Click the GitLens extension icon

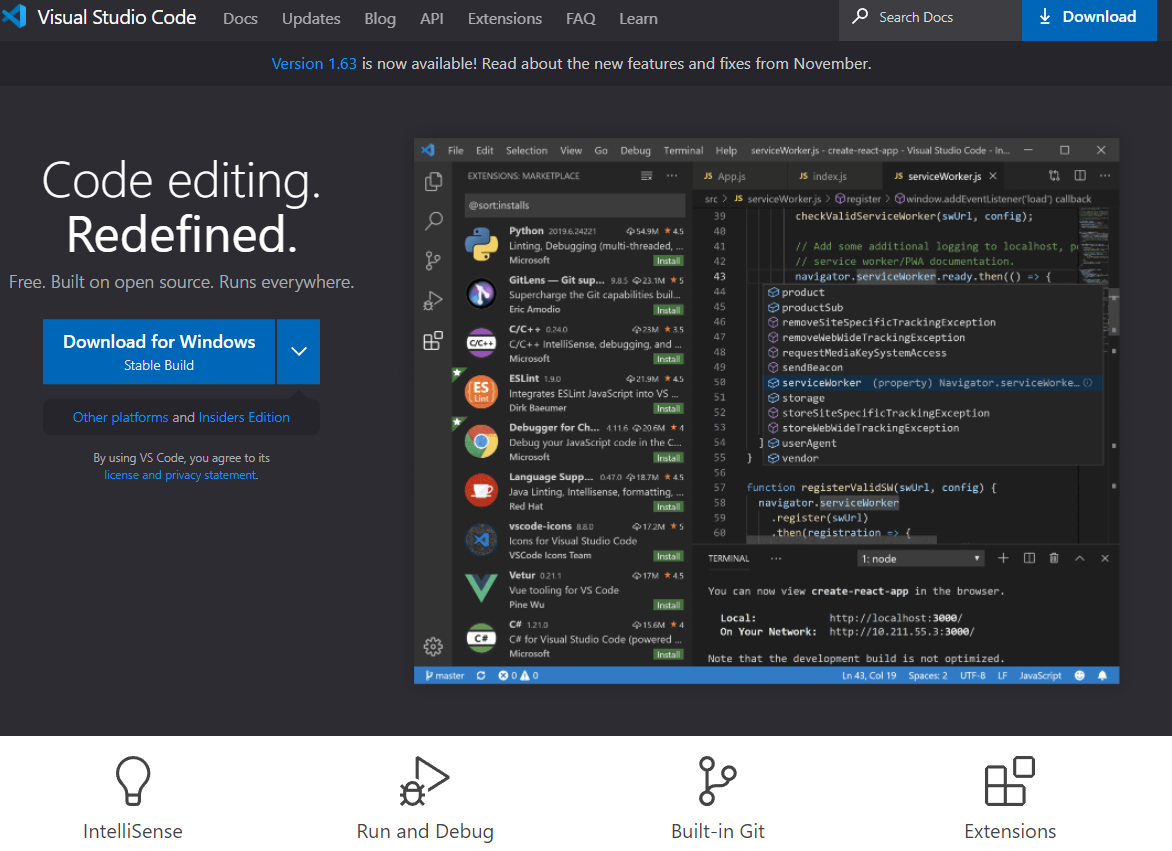tap(481, 294)
